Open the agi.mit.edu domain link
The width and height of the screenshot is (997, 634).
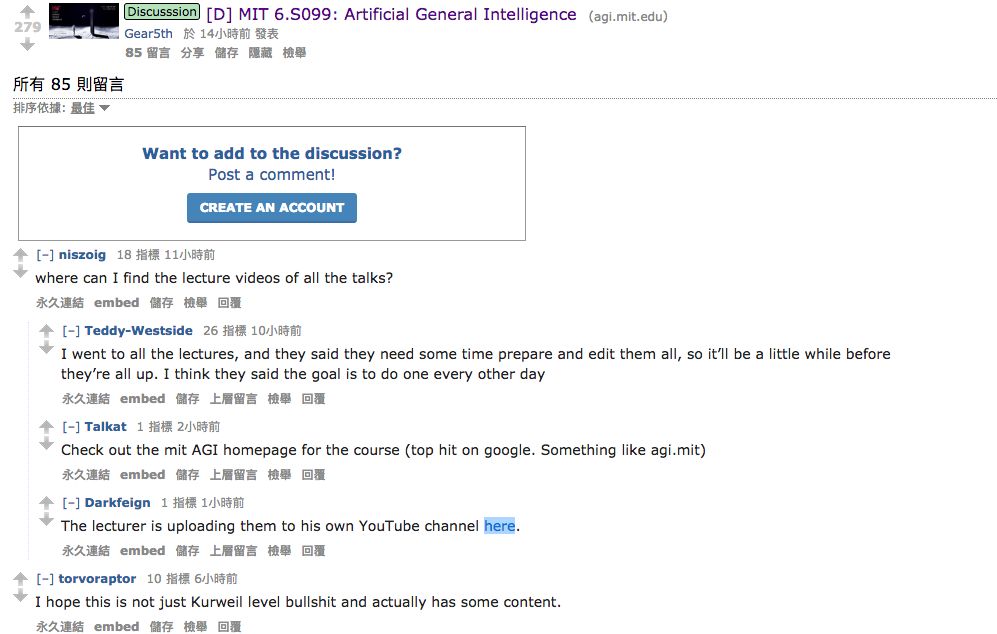[x=628, y=16]
